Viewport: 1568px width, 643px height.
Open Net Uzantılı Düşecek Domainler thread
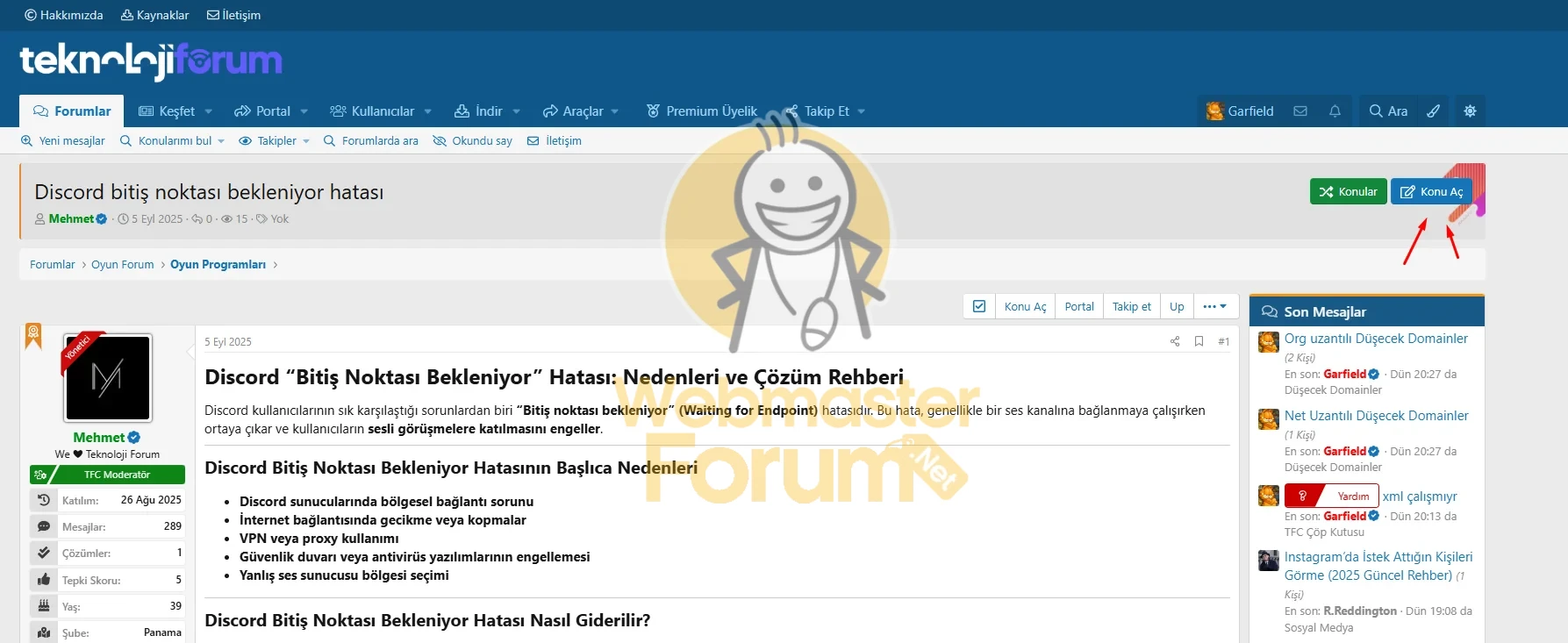(1376, 416)
